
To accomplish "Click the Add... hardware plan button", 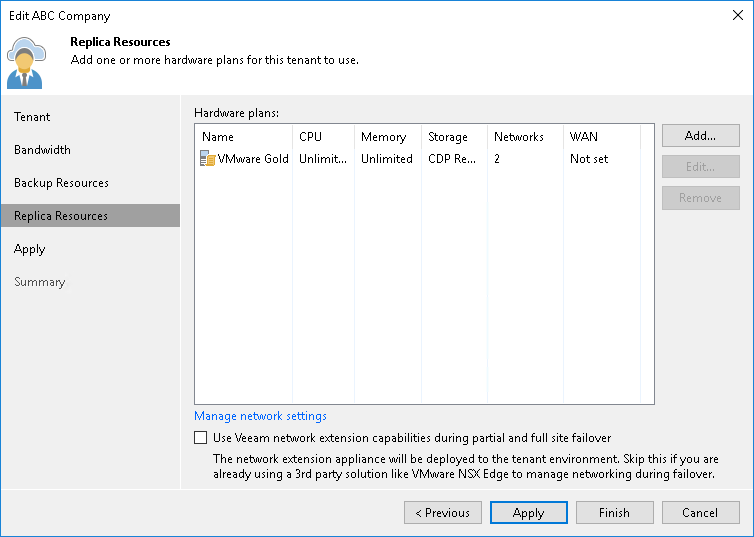I will [x=700, y=136].
